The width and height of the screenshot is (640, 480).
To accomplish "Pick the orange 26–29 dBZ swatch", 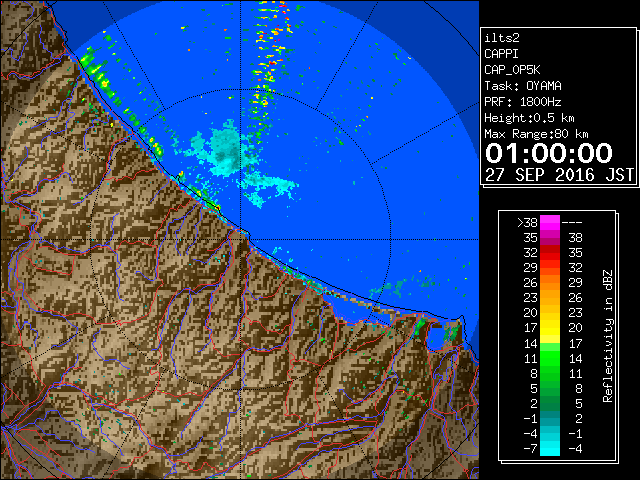I will coord(550,283).
